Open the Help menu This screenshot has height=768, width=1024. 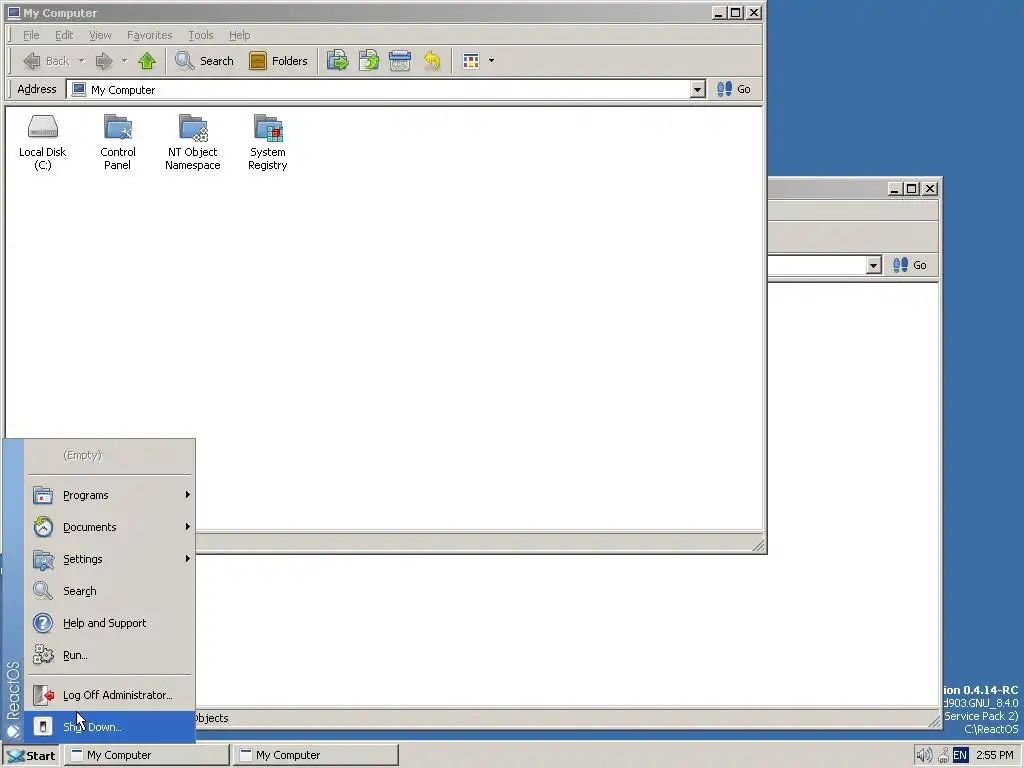point(240,35)
